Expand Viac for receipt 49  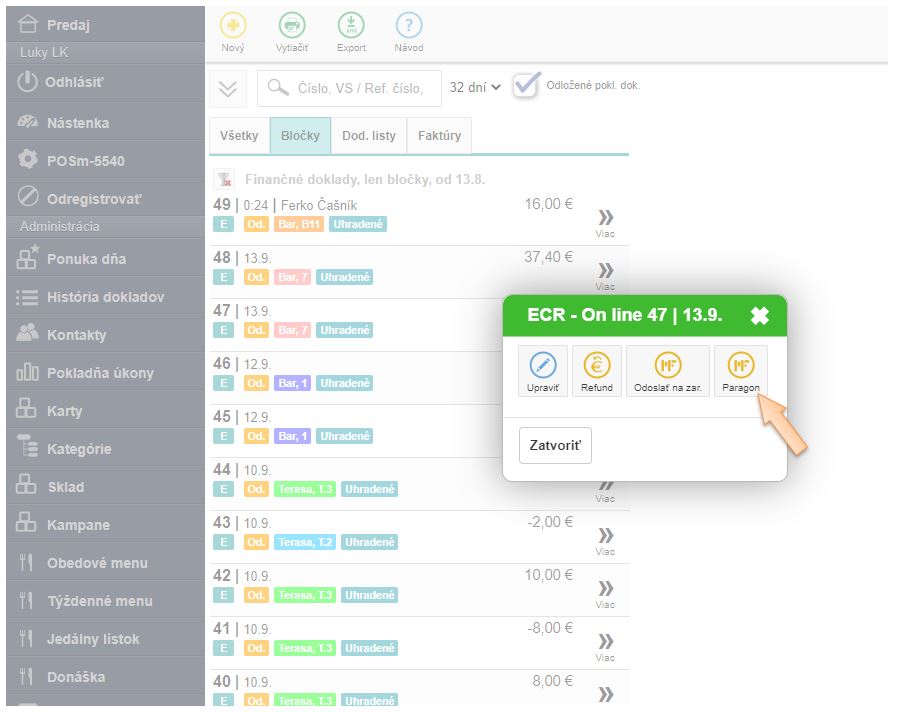pos(605,221)
